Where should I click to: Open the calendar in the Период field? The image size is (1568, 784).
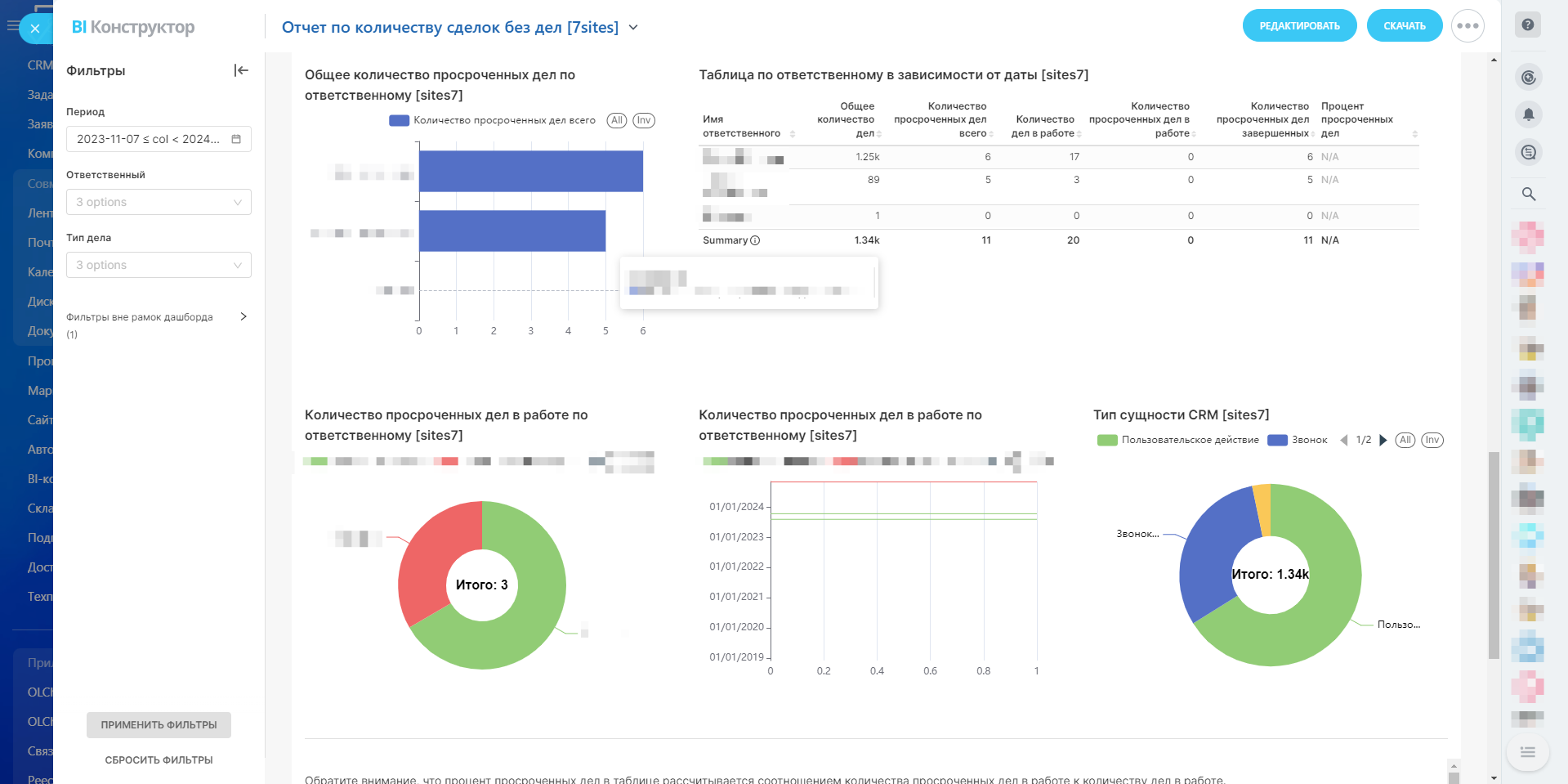pos(236,139)
